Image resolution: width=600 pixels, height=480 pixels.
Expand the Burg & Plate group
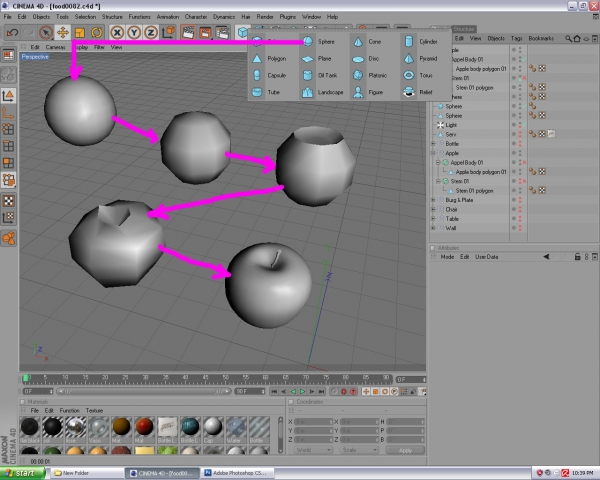pos(433,200)
